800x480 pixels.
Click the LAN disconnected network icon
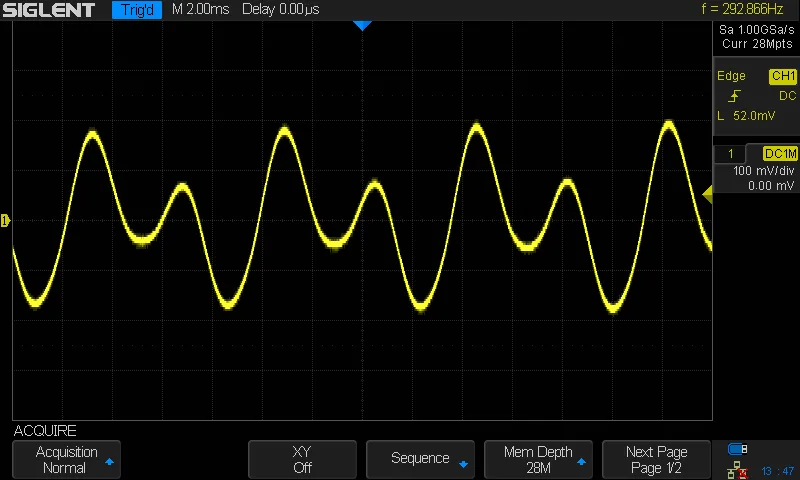tap(737, 470)
